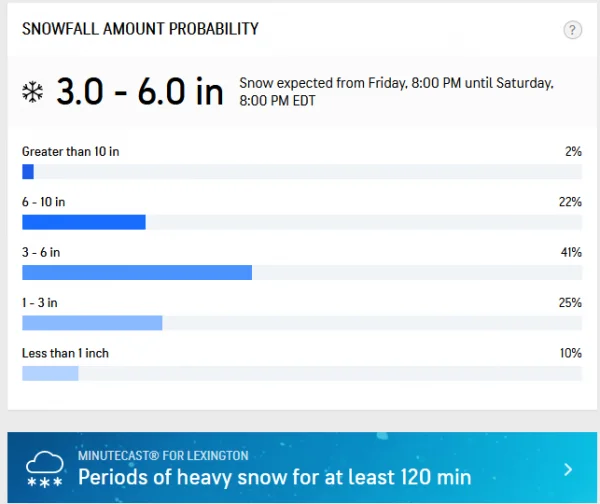Click the Greater than 10 in label

pos(70,152)
